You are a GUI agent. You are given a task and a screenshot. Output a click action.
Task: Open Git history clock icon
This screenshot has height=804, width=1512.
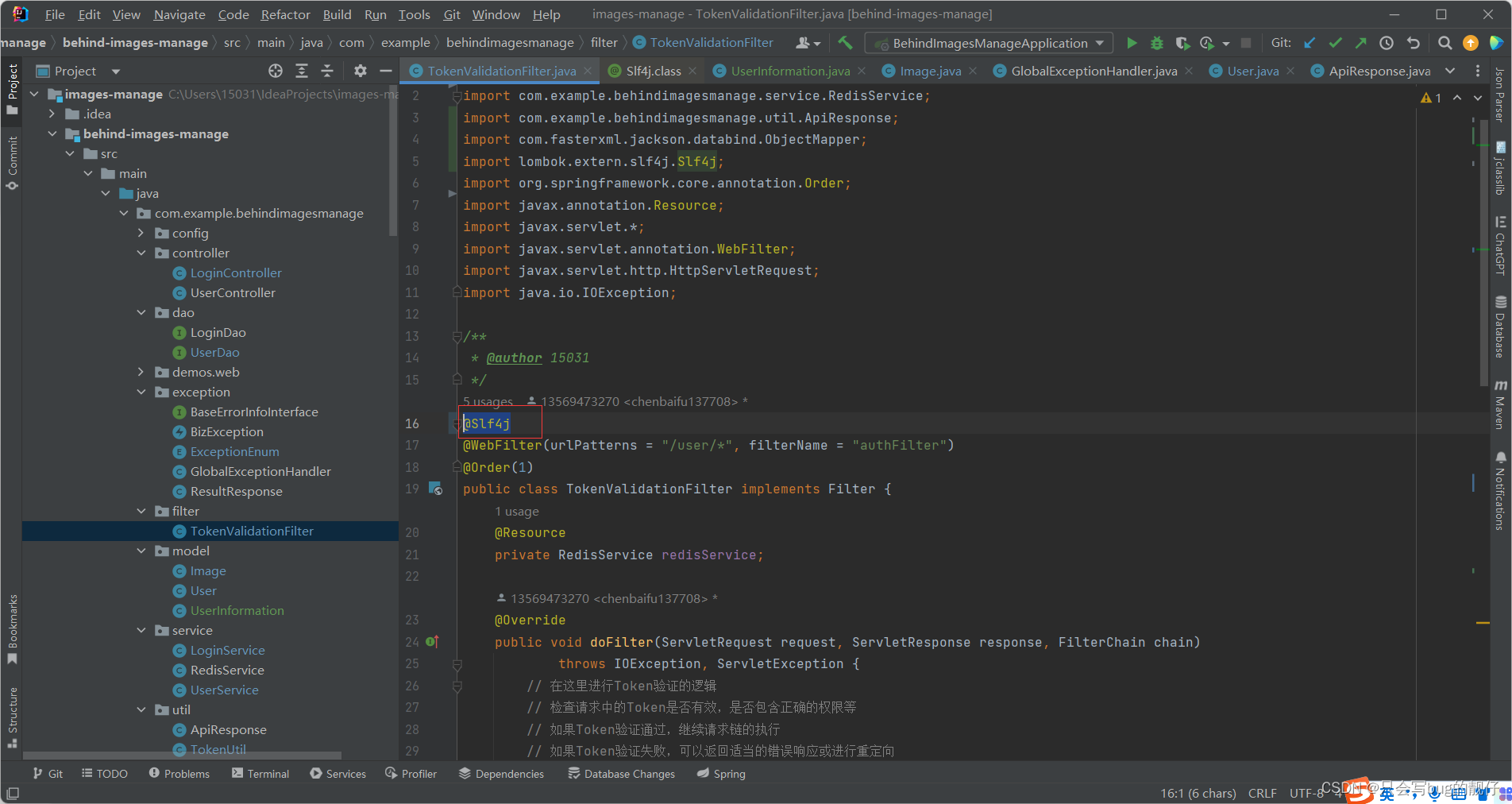pos(1387,43)
